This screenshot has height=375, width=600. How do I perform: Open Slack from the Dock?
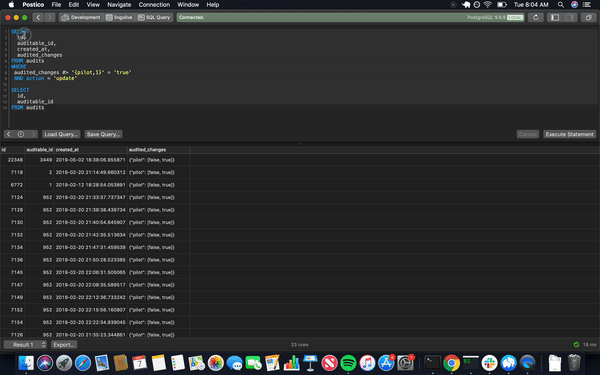coord(489,363)
